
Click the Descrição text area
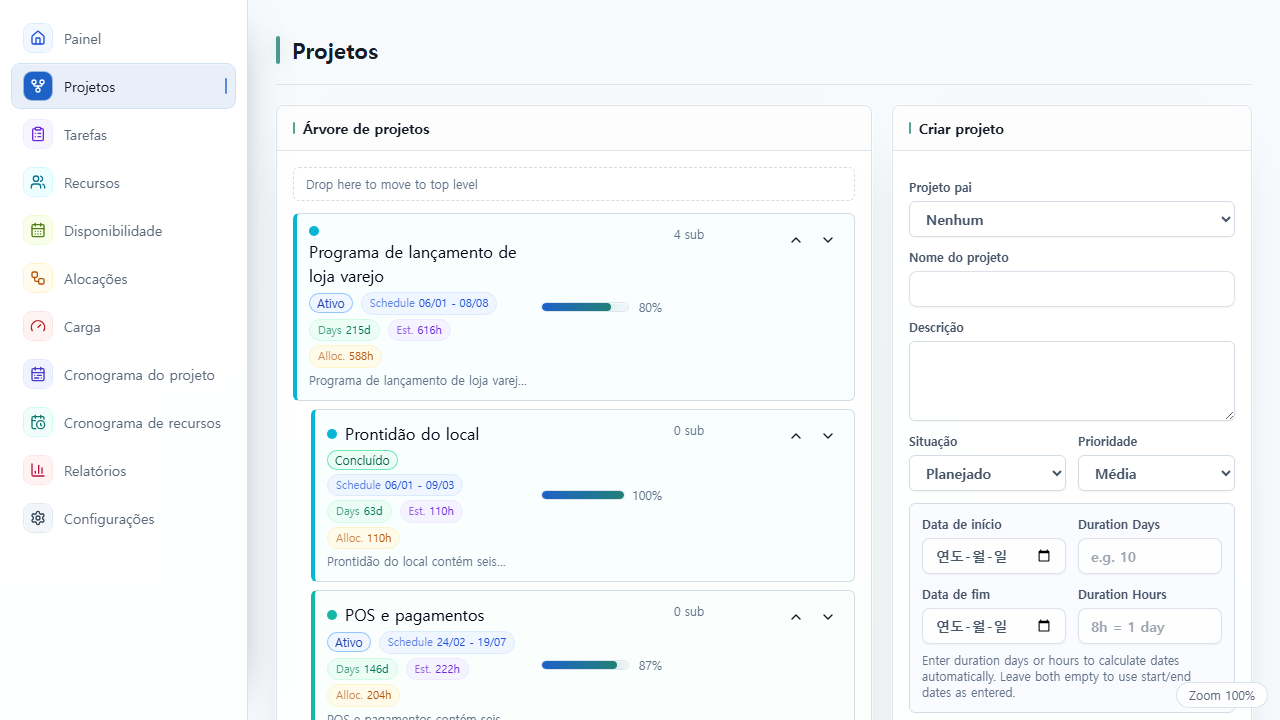point(1072,381)
